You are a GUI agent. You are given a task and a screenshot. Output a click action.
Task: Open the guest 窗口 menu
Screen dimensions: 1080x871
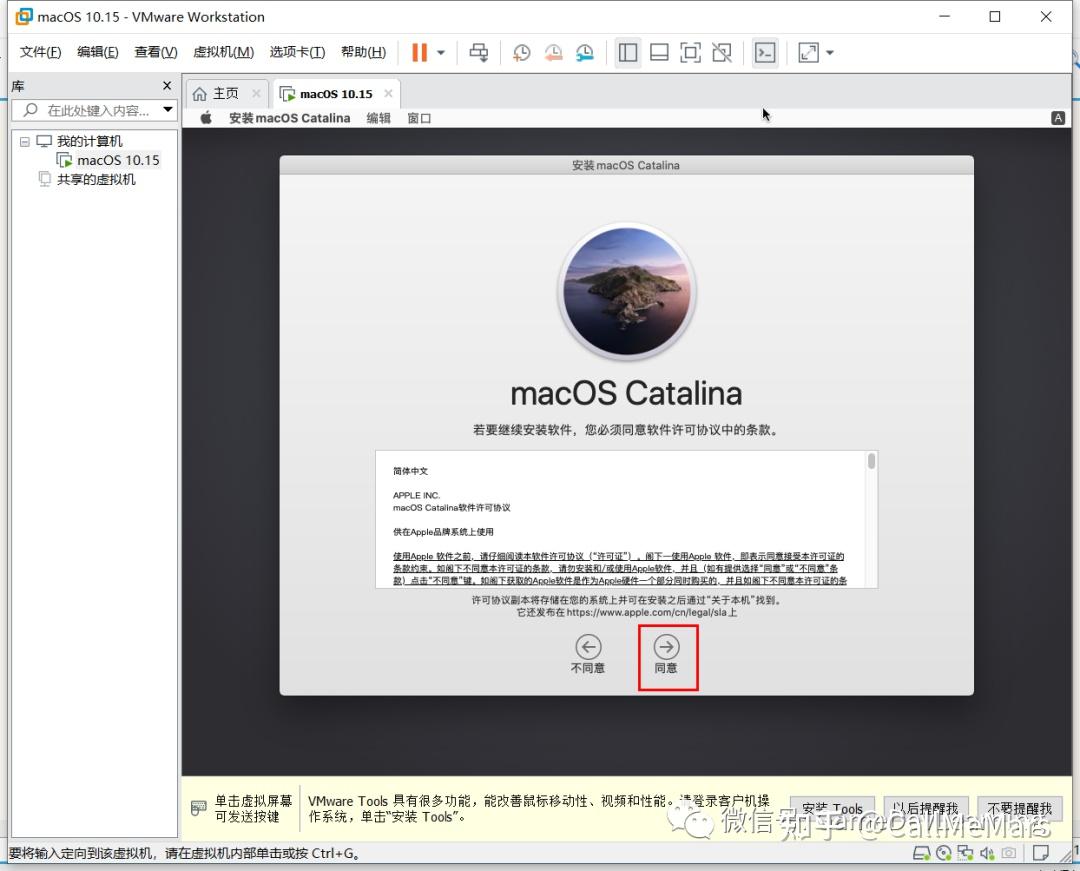(419, 118)
